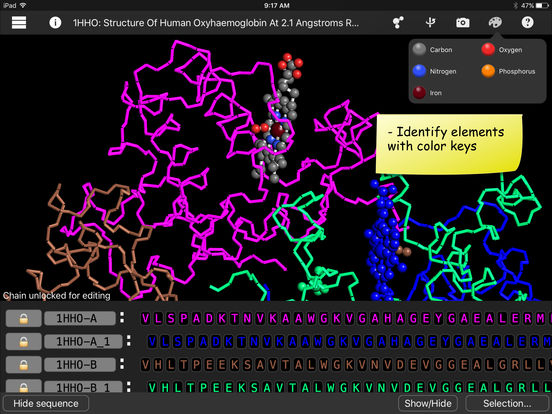This screenshot has width=552, height=414.
Task: Tap the 9:17 AM clock
Action: coord(276,5)
